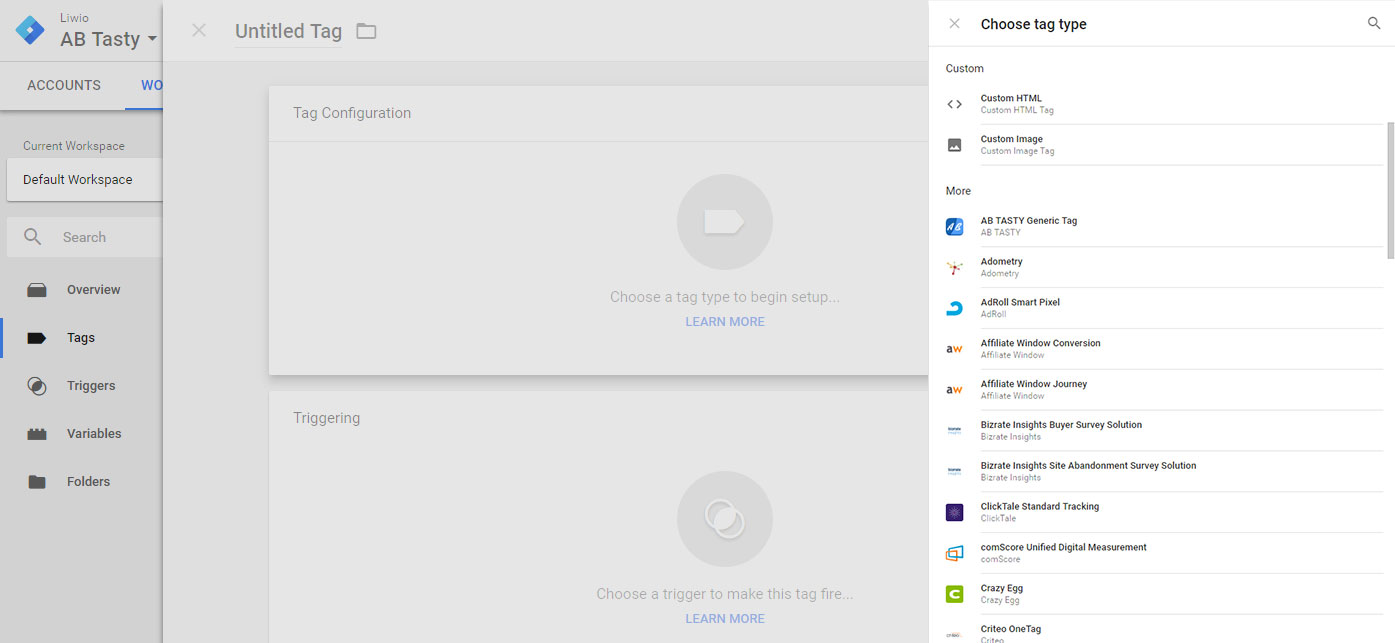The image size is (1395, 643).
Task: Click the tag placeholder in Tag Configuration
Action: [725, 222]
